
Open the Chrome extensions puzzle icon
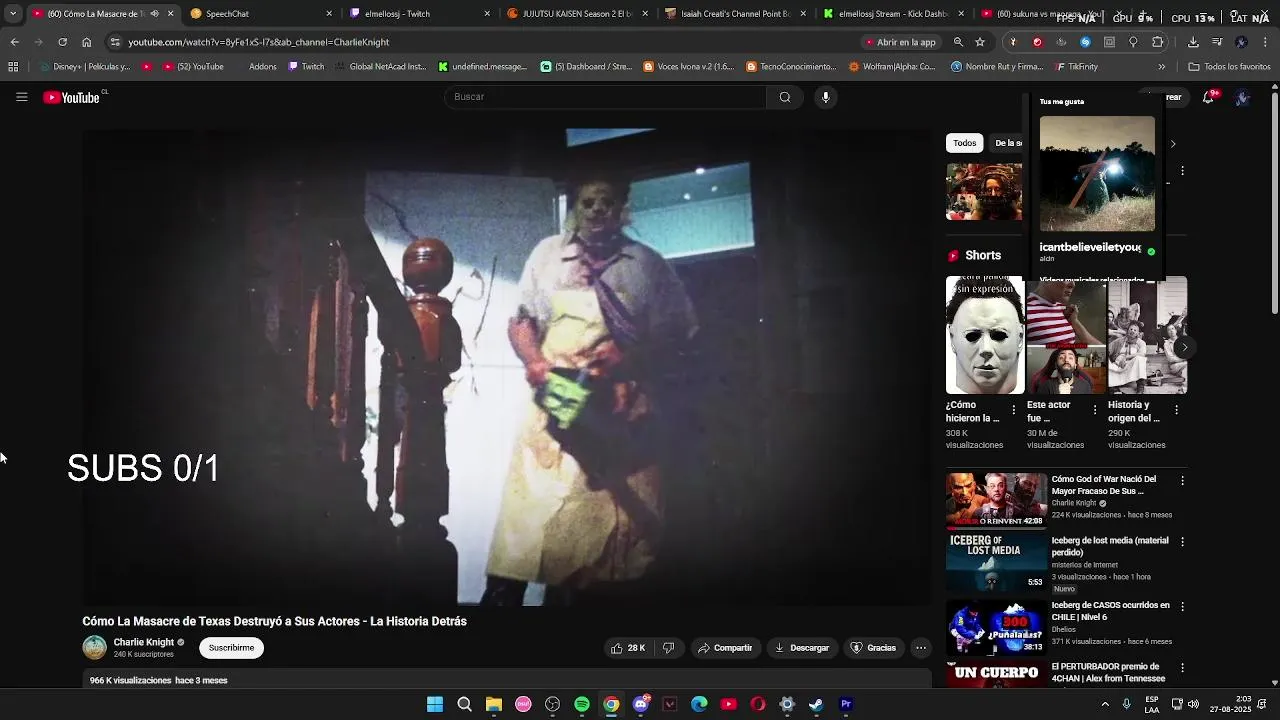coord(1157,42)
